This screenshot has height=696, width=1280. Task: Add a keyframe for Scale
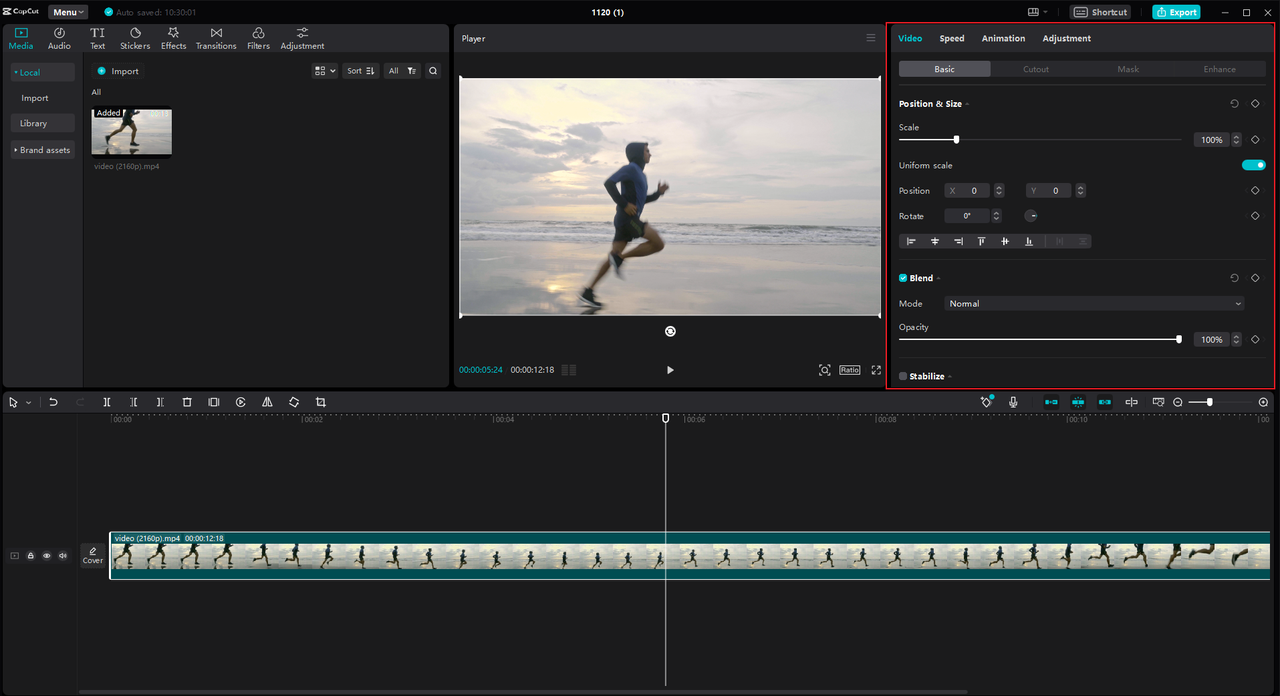1255,140
